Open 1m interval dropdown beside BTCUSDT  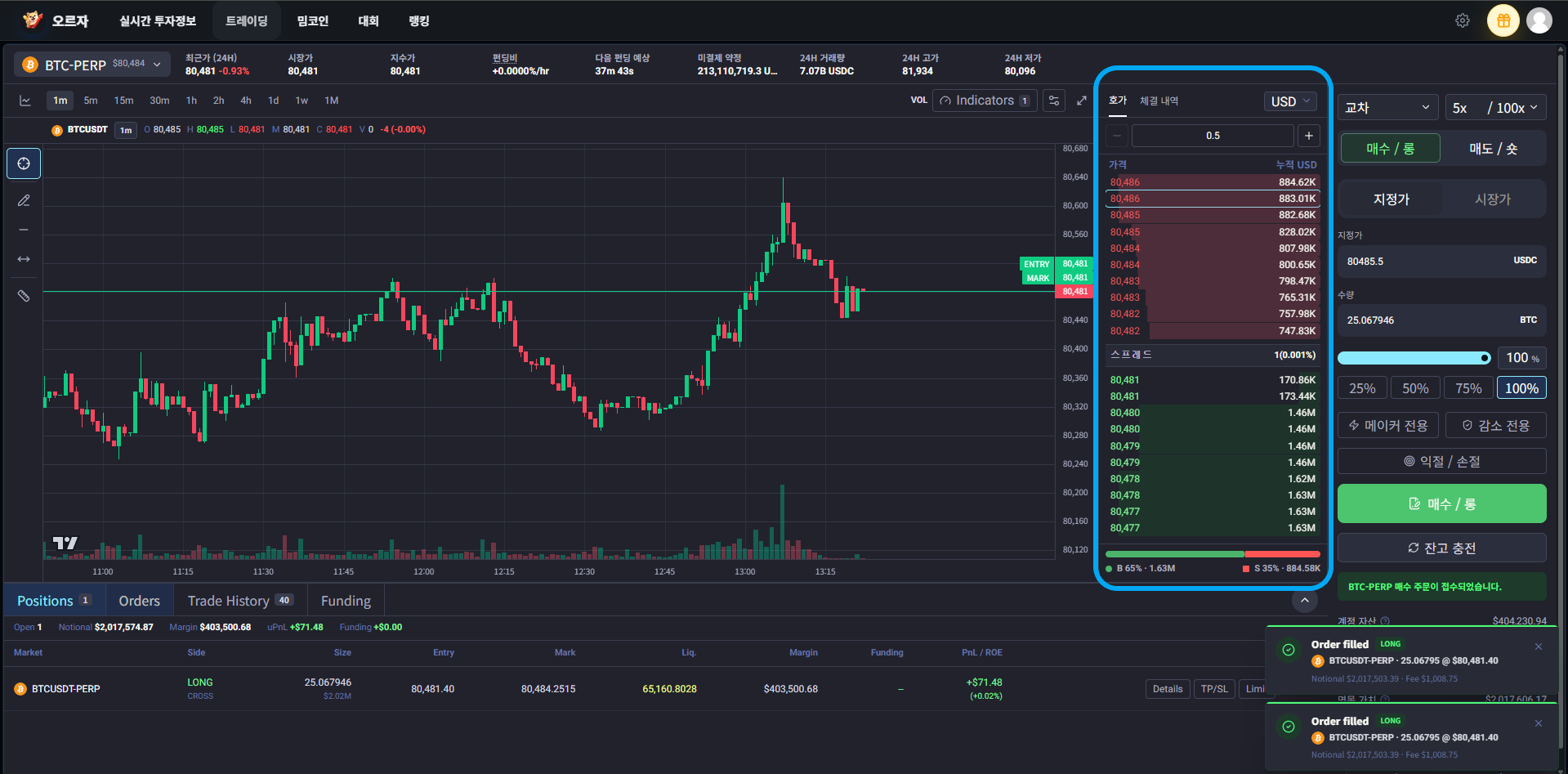click(x=126, y=130)
